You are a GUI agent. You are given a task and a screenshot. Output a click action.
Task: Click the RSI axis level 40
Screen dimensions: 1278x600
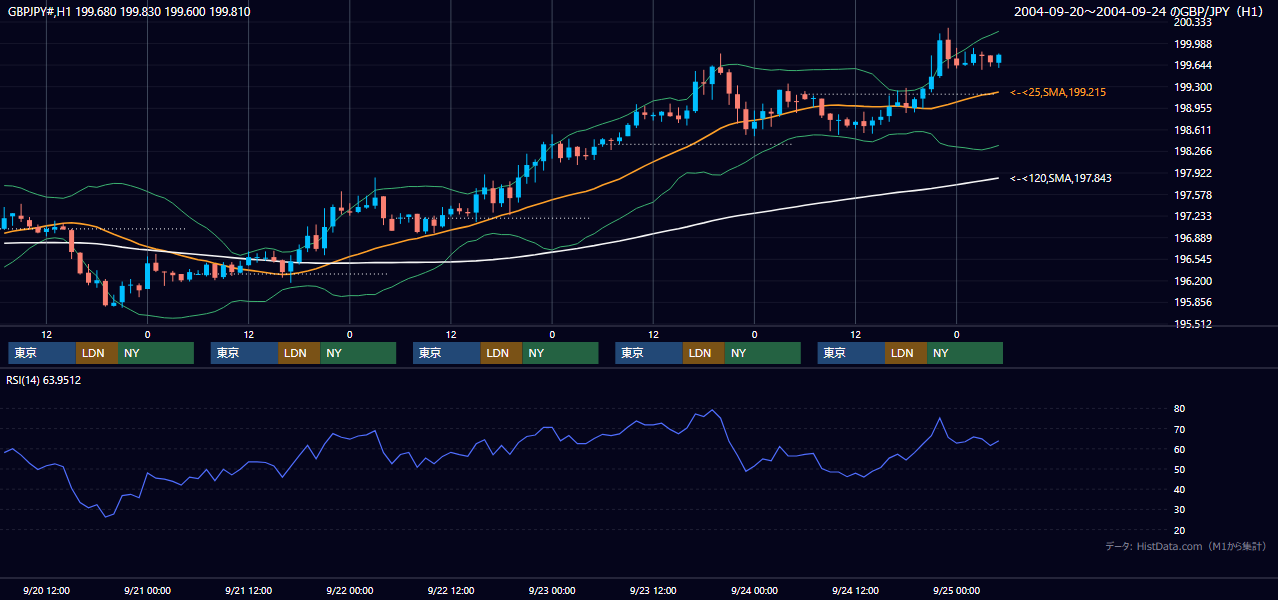(x=1179, y=489)
